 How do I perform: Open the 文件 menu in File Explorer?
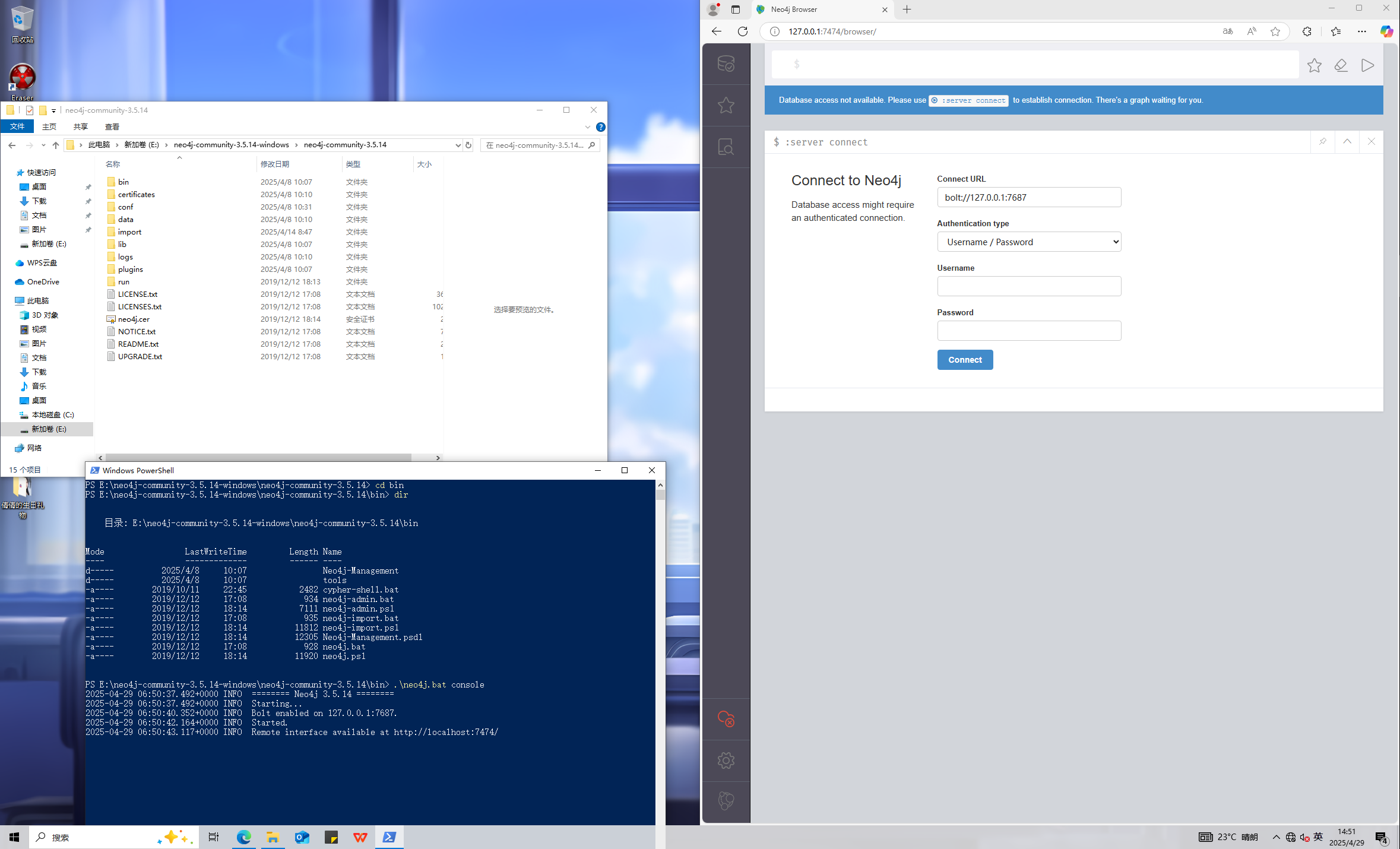[17, 126]
